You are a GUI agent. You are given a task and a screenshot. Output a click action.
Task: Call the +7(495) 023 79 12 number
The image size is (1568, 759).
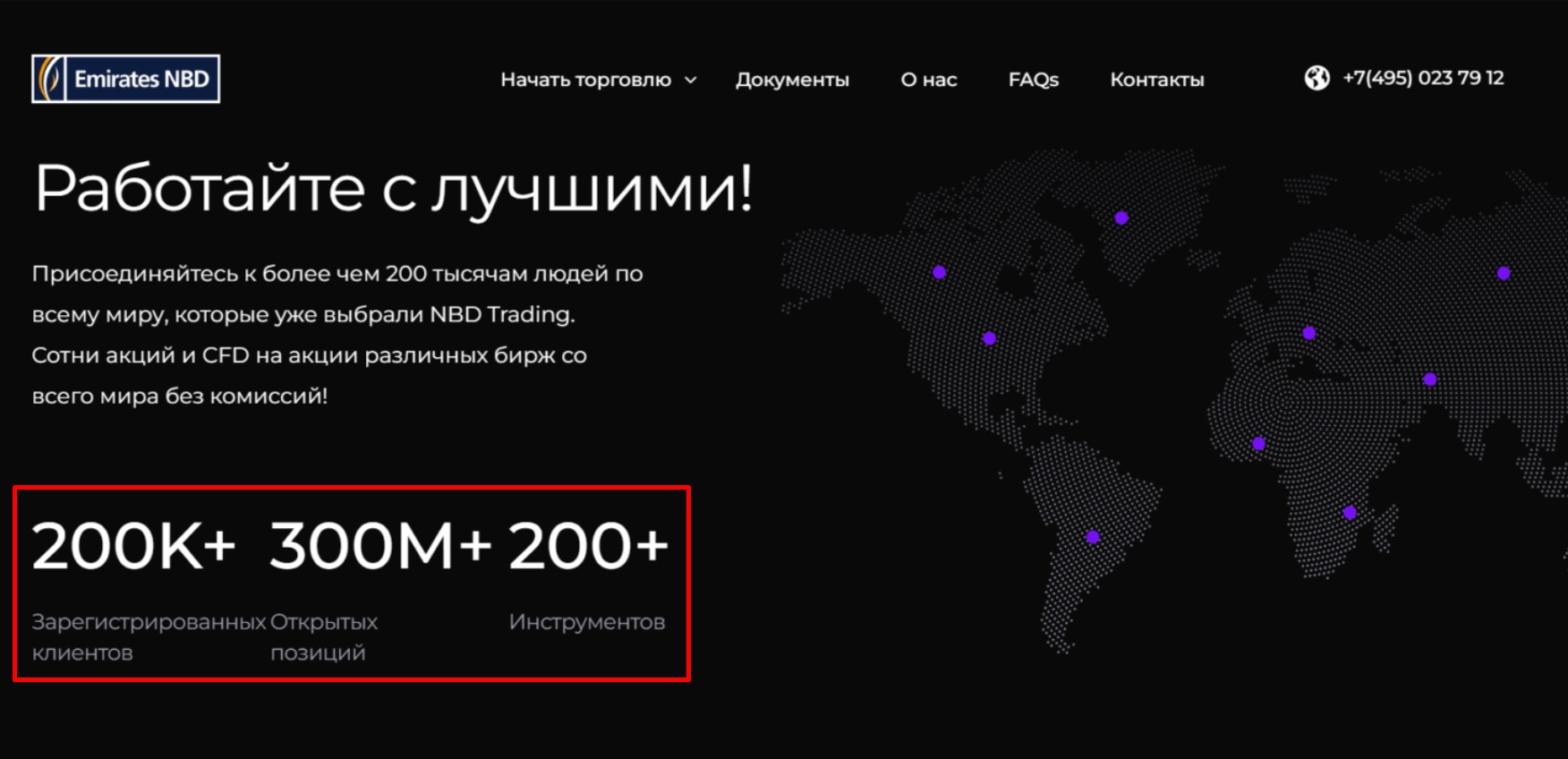(x=1423, y=78)
